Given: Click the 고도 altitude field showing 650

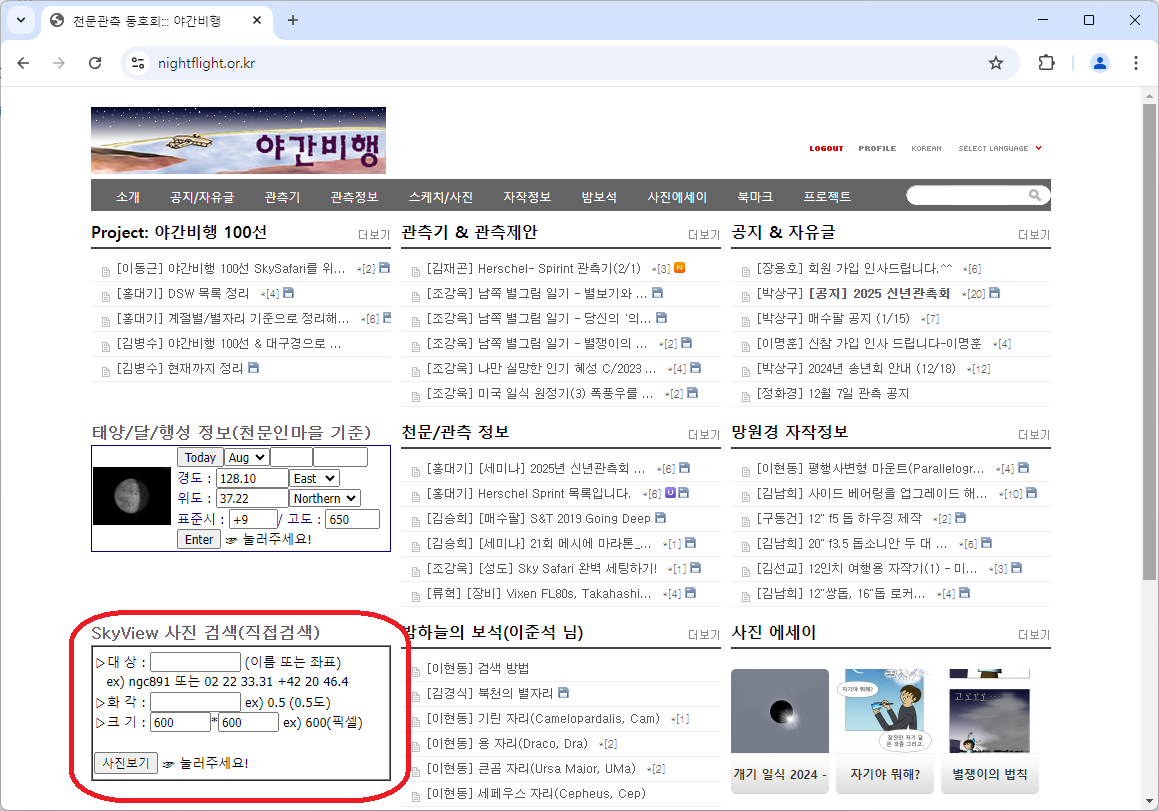Looking at the screenshot, I should (x=353, y=519).
